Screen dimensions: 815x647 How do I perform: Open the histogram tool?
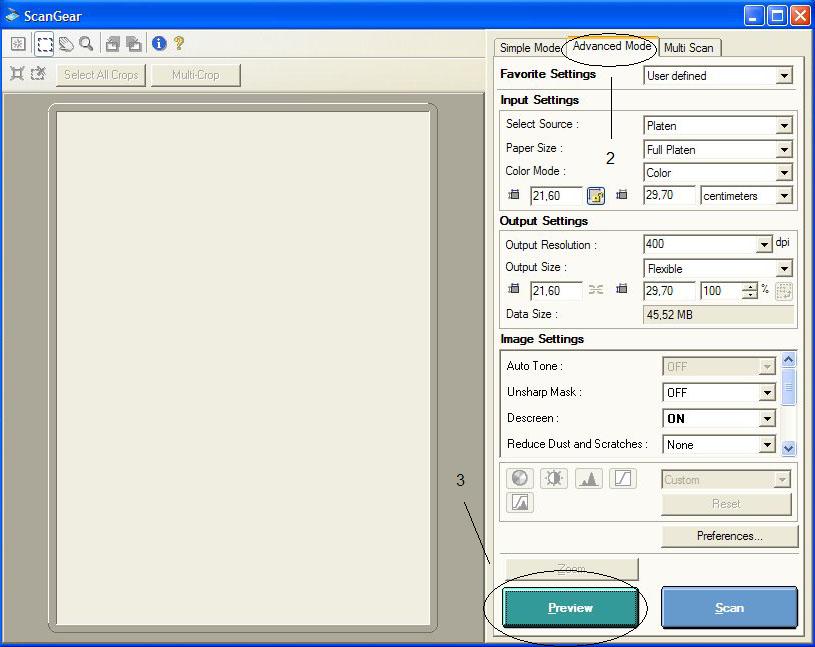coord(588,478)
